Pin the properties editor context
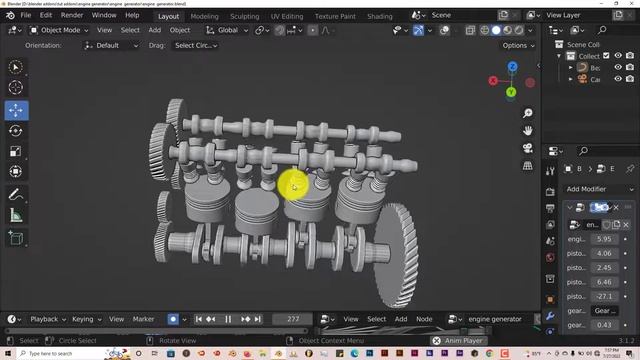Viewport: 640px width, 360px height. point(630,169)
